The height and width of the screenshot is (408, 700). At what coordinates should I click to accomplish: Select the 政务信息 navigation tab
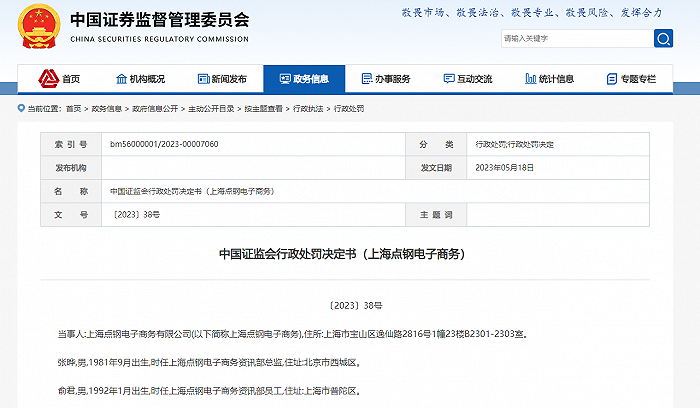(304, 79)
